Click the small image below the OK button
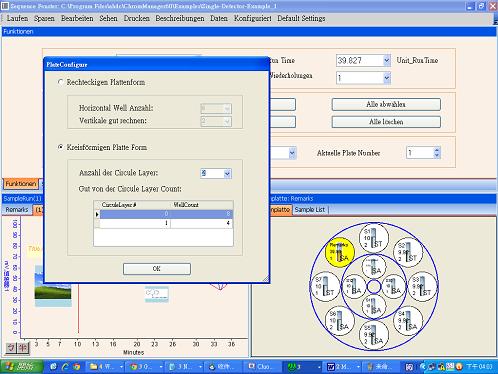 point(157,294)
